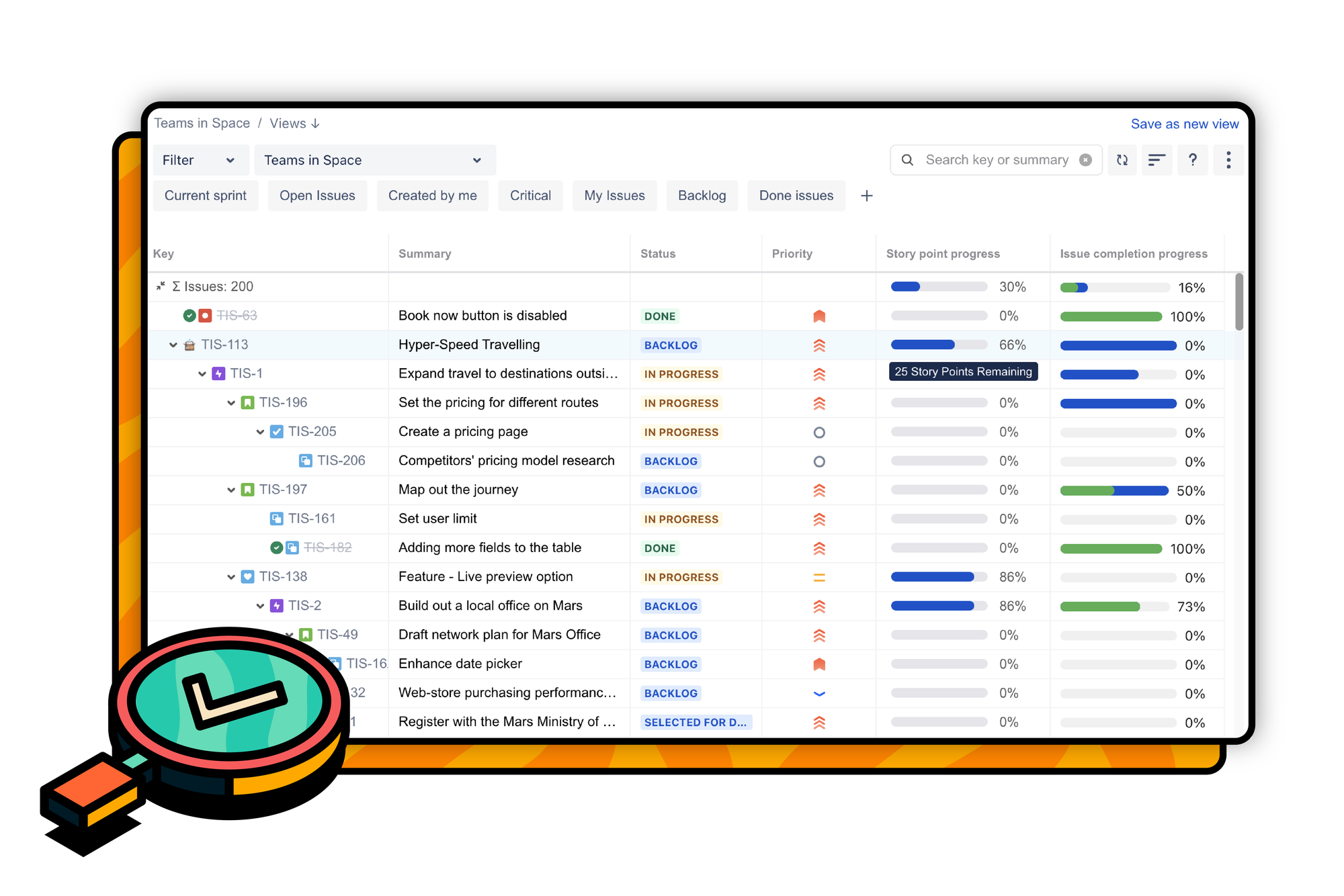Click the help question mark icon
Viewport: 1344px width, 896px height.
pos(1192,159)
